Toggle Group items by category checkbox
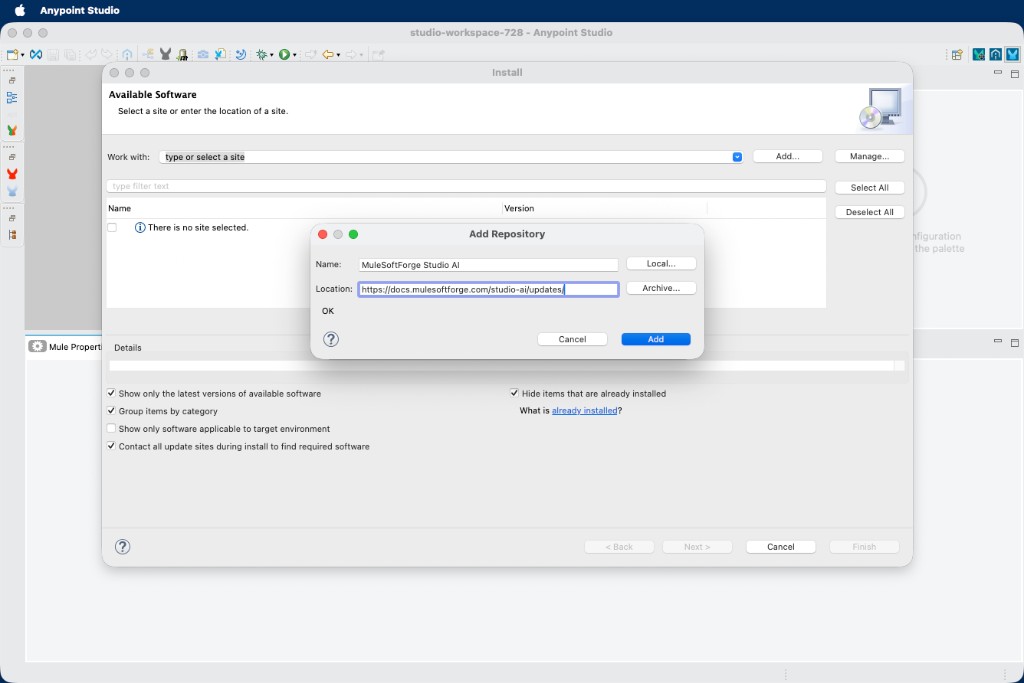 click(111, 411)
